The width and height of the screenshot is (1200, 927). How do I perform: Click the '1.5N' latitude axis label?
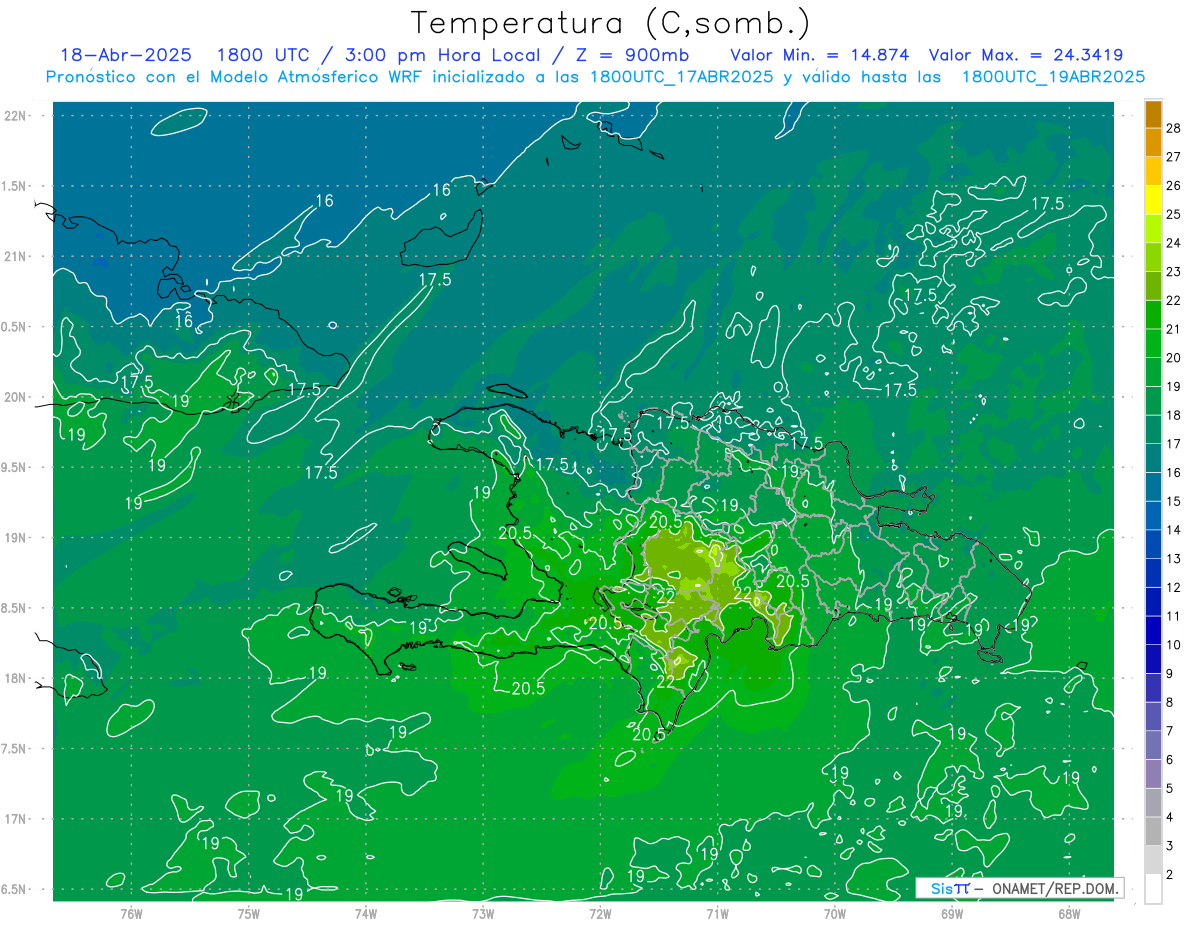pyautogui.click(x=14, y=186)
